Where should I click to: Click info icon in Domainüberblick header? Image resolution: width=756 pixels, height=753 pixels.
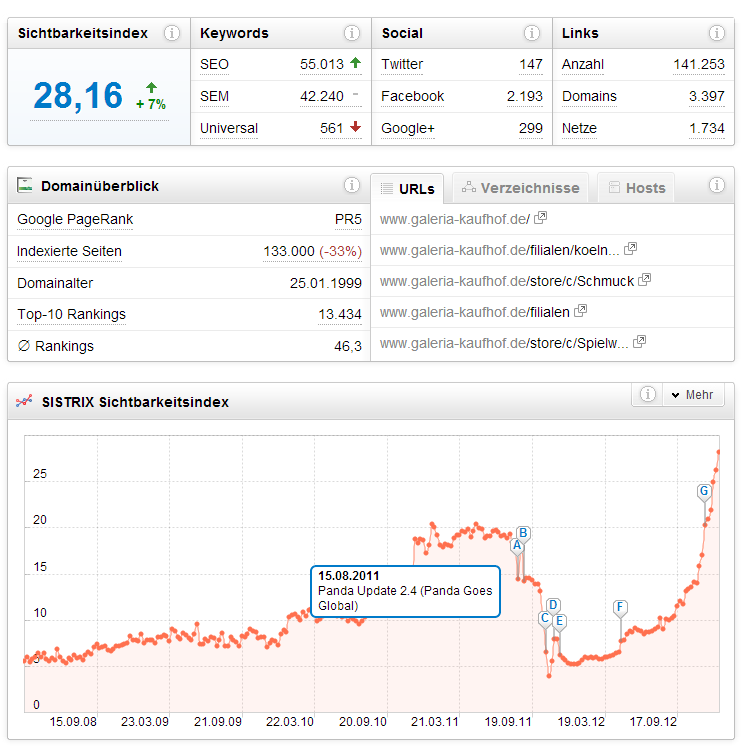point(352,185)
